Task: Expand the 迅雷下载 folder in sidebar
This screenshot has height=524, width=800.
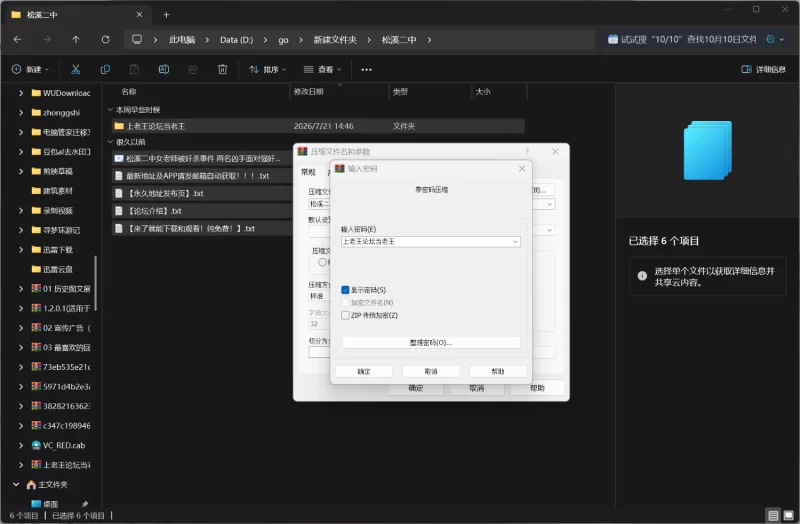Action: tap(21, 249)
